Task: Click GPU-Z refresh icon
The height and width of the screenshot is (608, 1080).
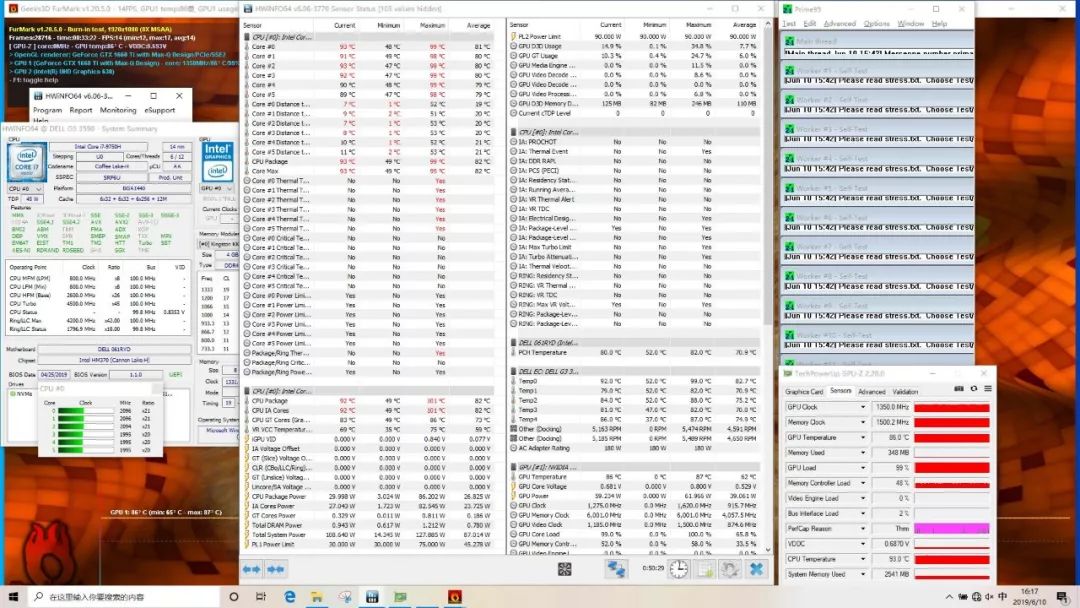Action: point(974,388)
